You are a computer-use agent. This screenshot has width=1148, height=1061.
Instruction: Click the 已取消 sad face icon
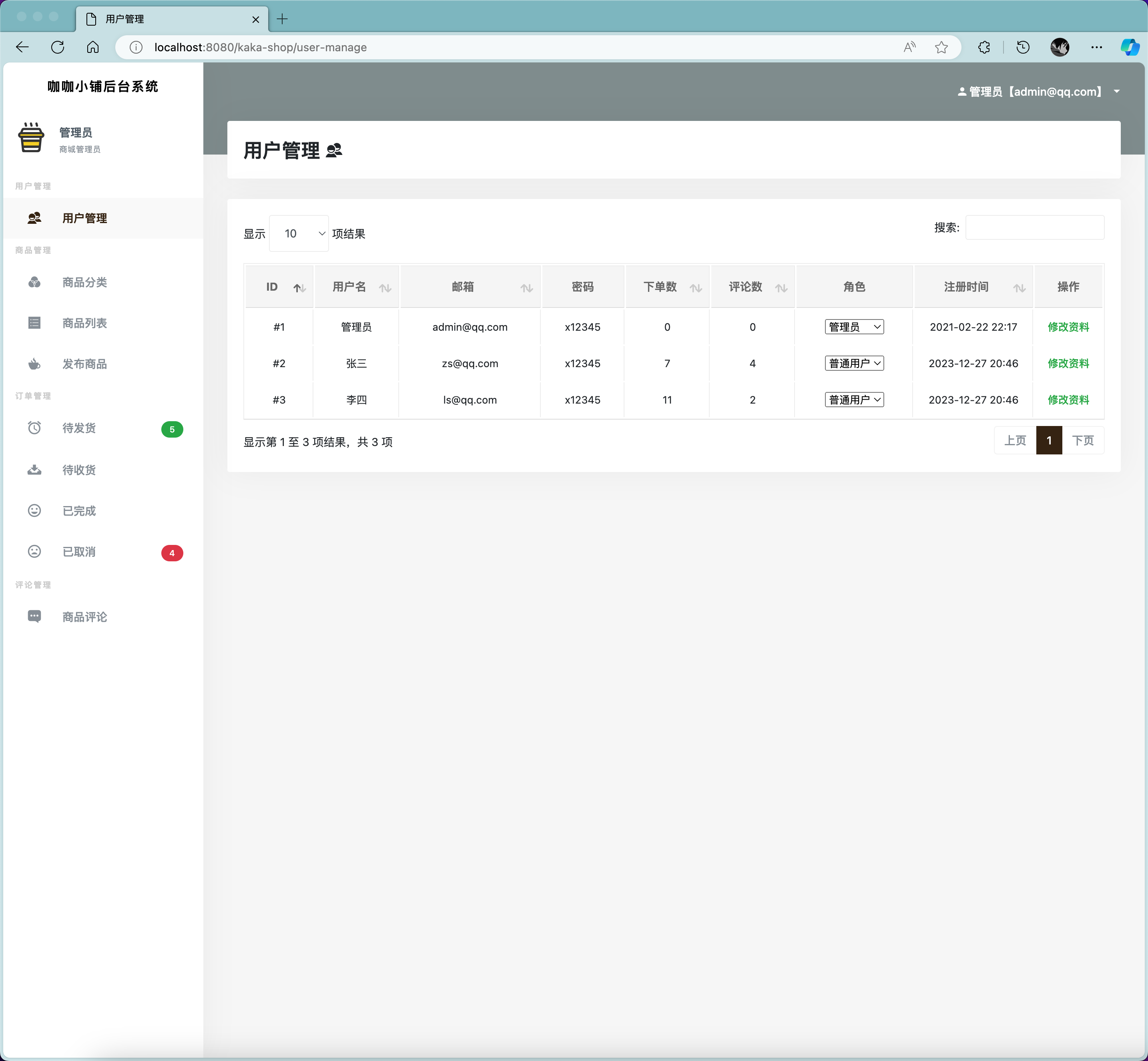pos(34,551)
